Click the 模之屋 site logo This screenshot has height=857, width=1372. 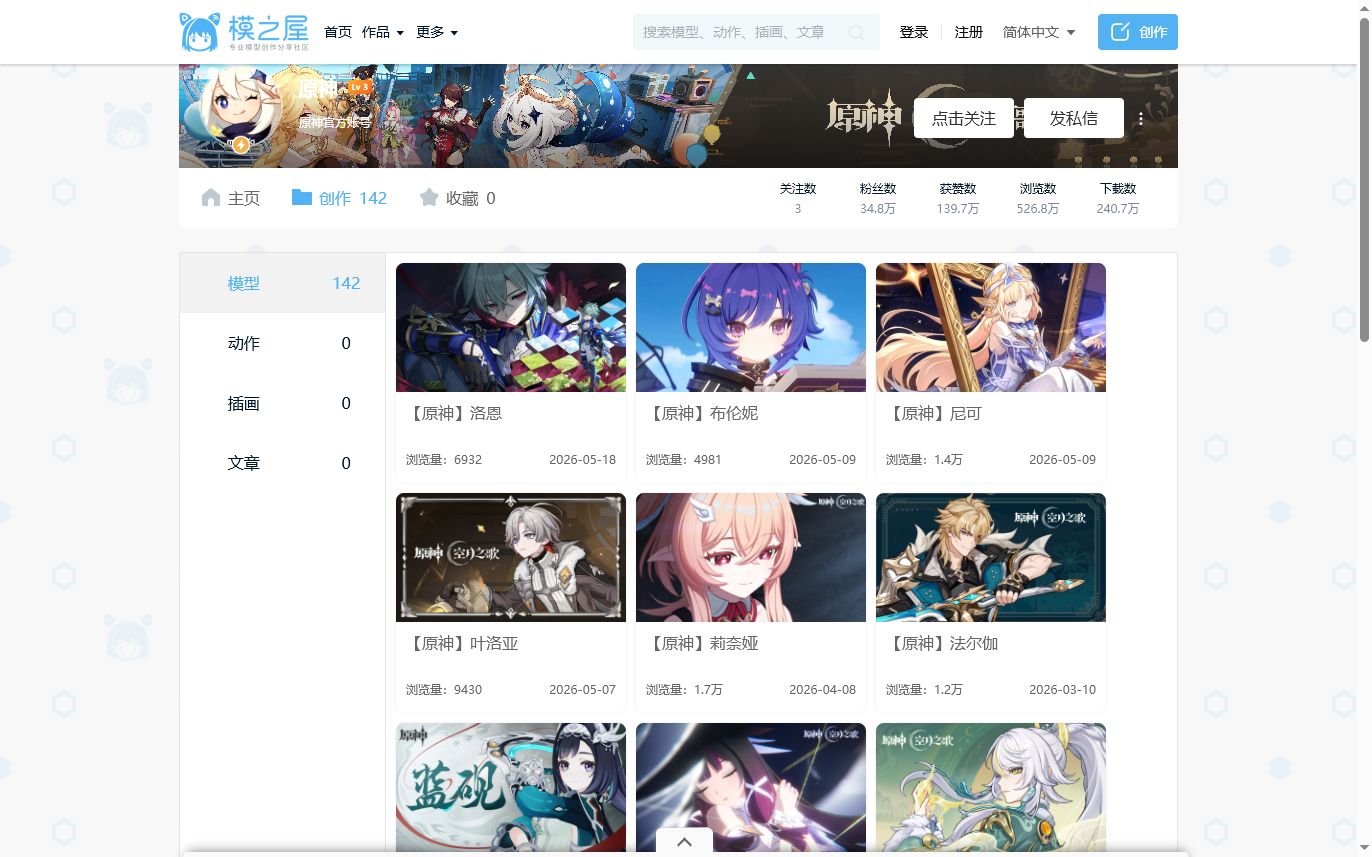[x=244, y=32]
